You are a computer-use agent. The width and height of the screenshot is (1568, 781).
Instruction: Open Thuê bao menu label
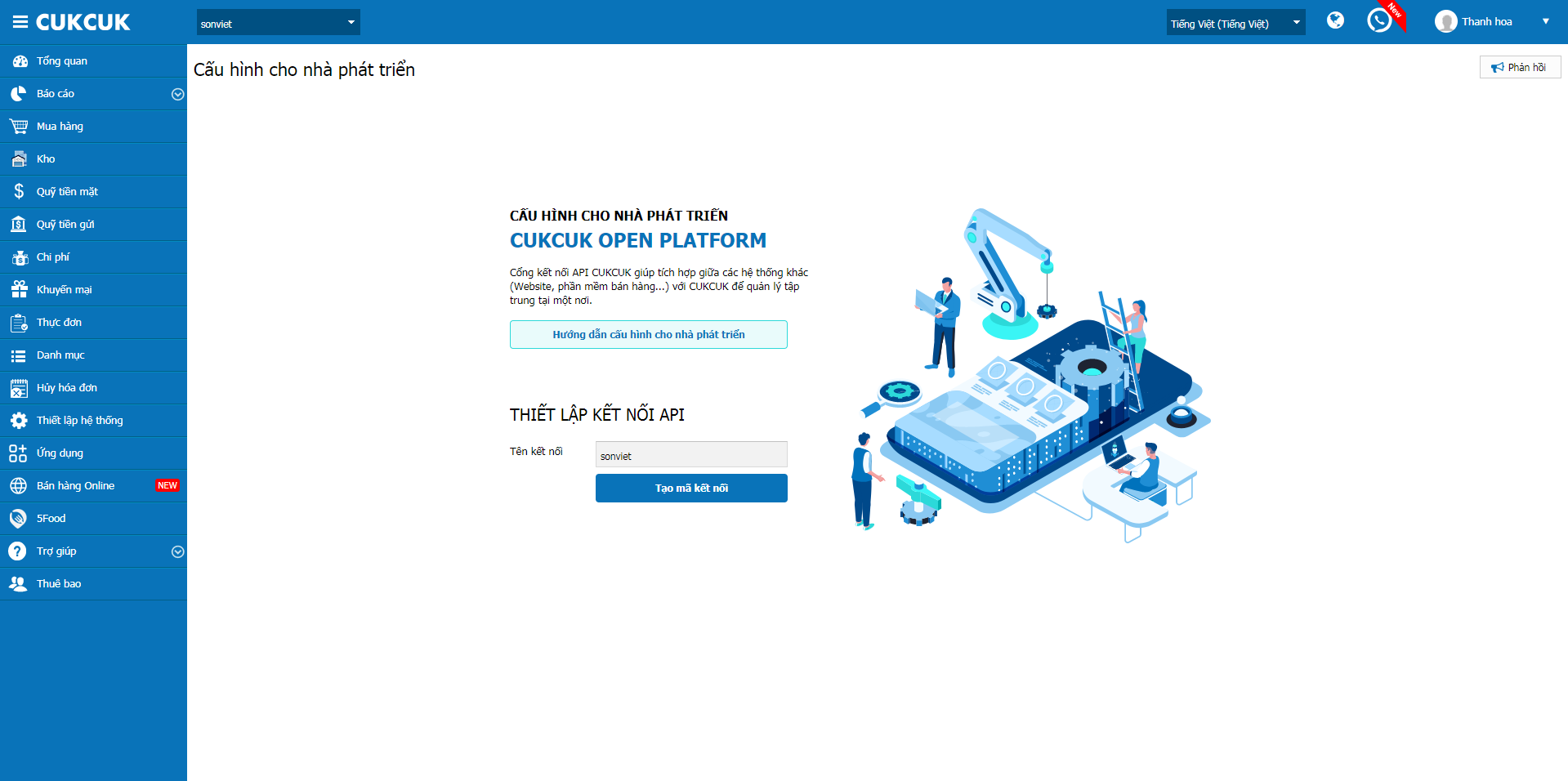[59, 584]
